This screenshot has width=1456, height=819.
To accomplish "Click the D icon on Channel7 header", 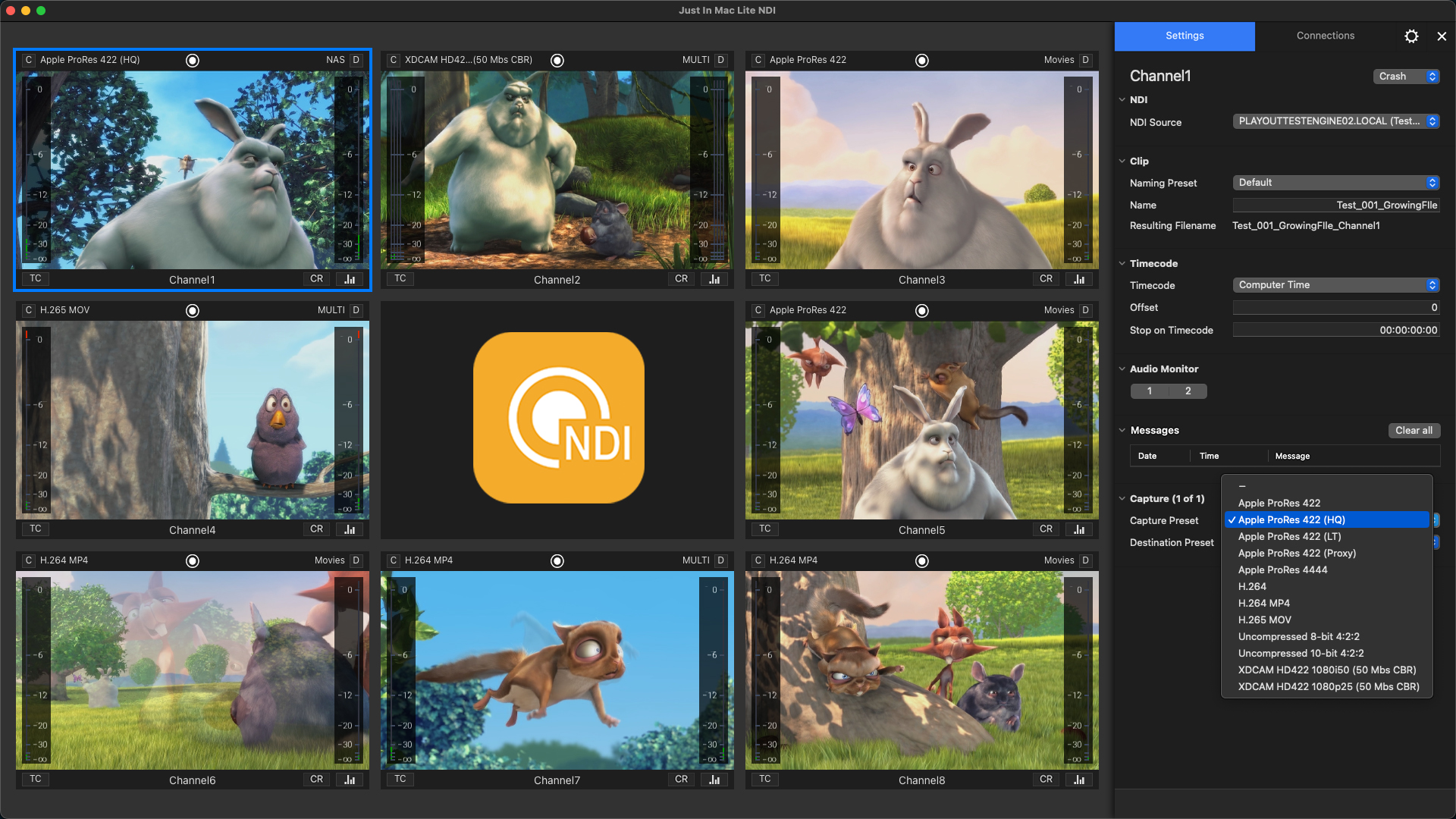I will point(720,560).
